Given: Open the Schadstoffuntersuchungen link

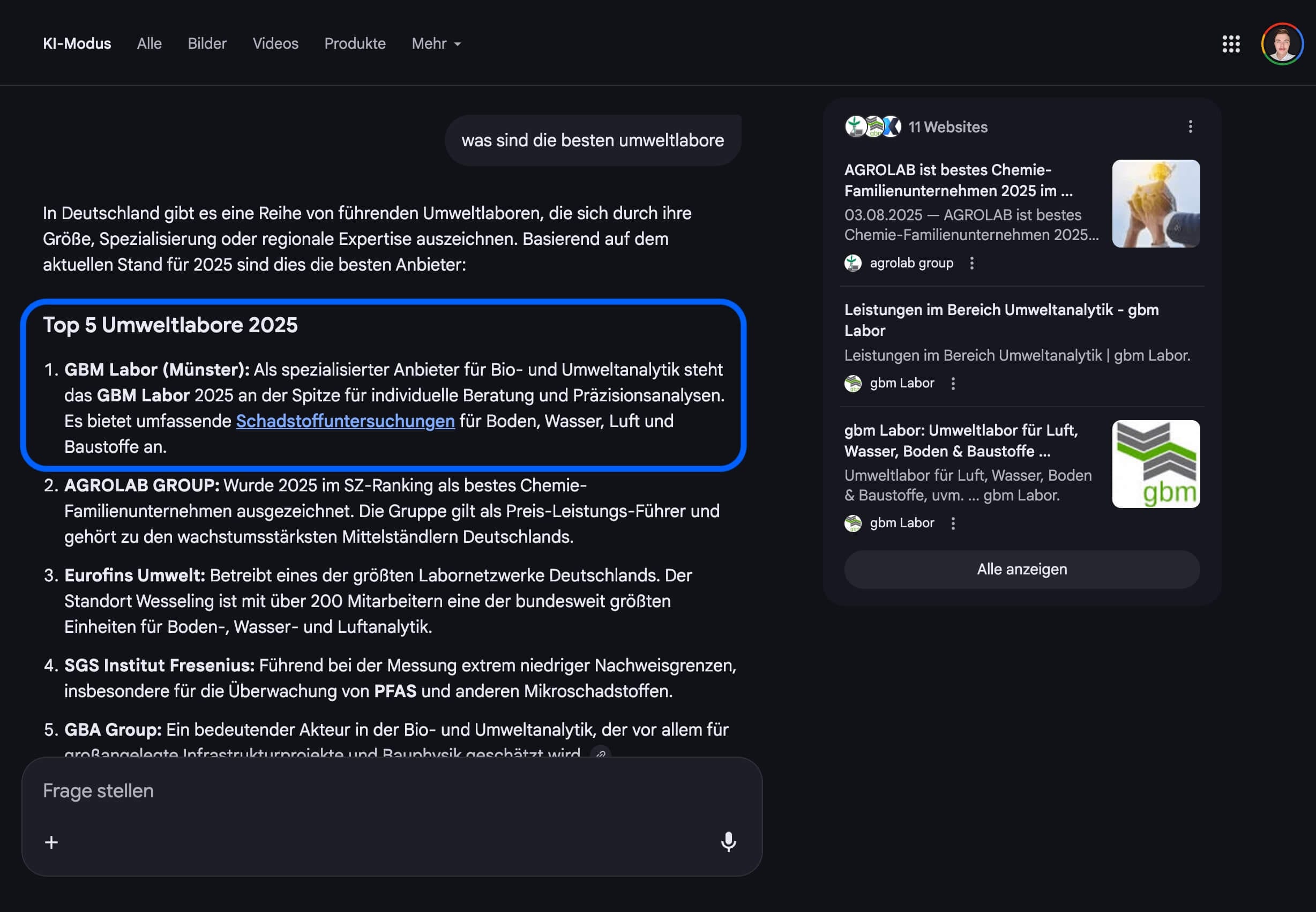Looking at the screenshot, I should click(x=345, y=421).
